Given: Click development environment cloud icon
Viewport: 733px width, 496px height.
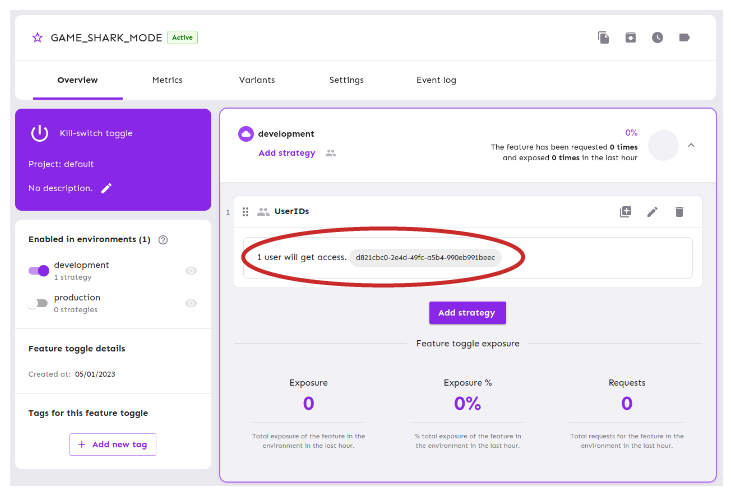Looking at the screenshot, I should [246, 134].
